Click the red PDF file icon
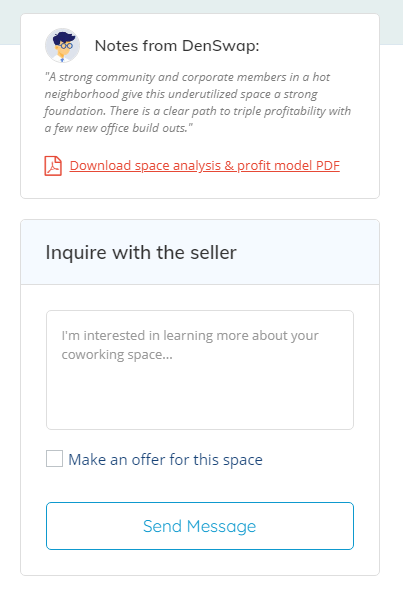The image size is (403, 595). [x=53, y=166]
